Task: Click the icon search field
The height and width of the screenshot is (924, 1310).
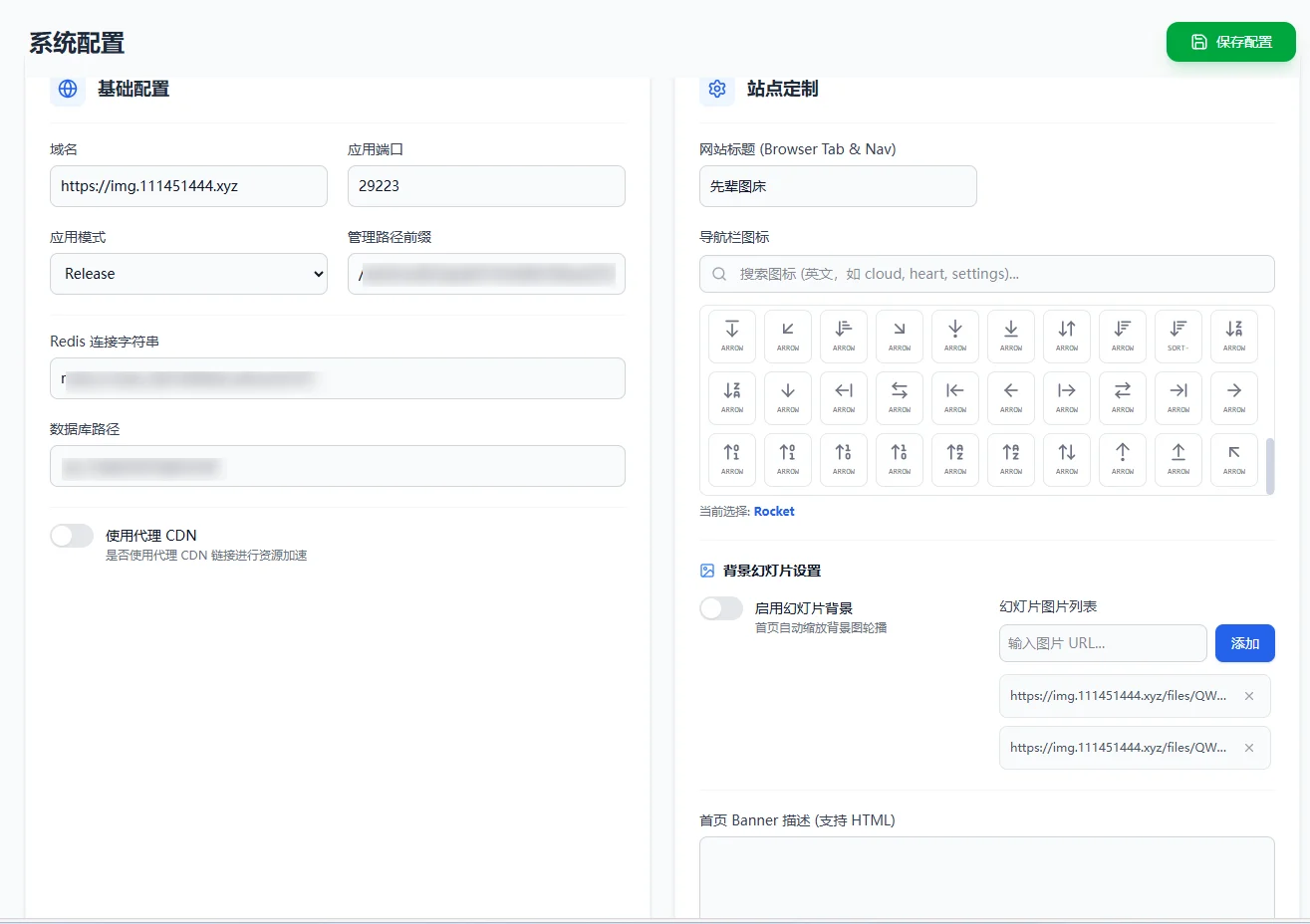Action: point(986,274)
